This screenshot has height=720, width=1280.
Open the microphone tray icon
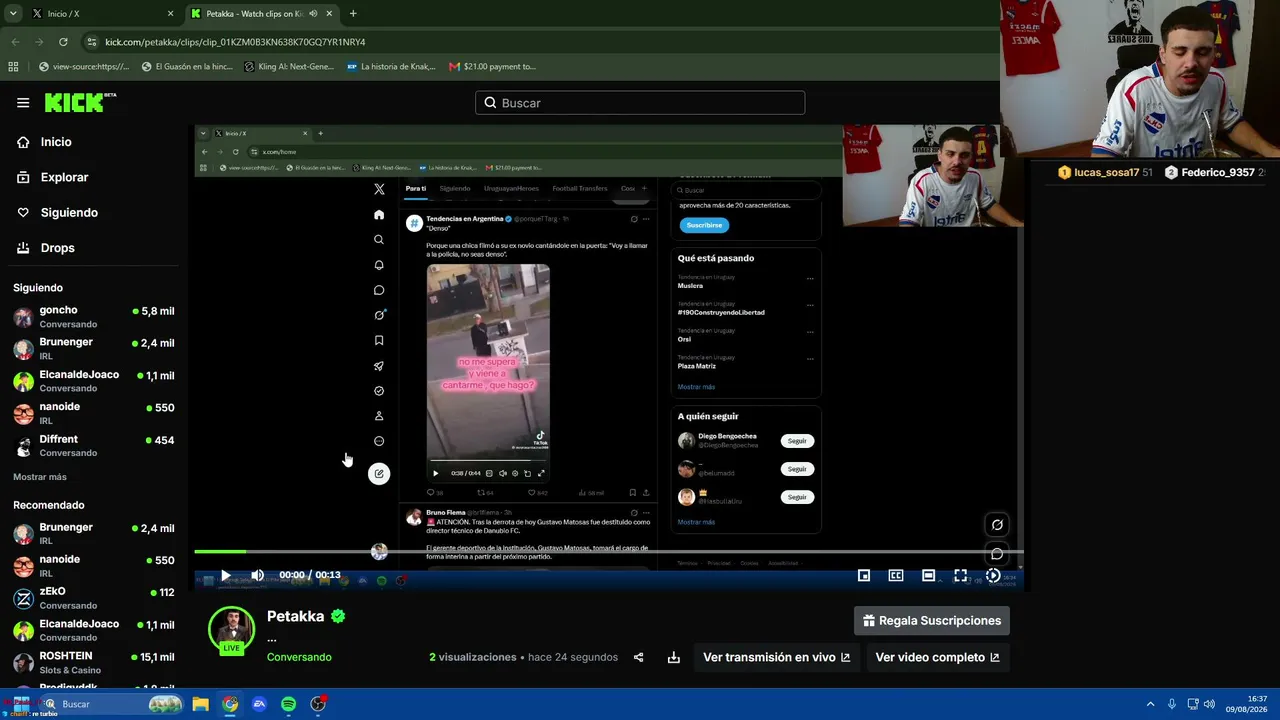click(x=1172, y=704)
